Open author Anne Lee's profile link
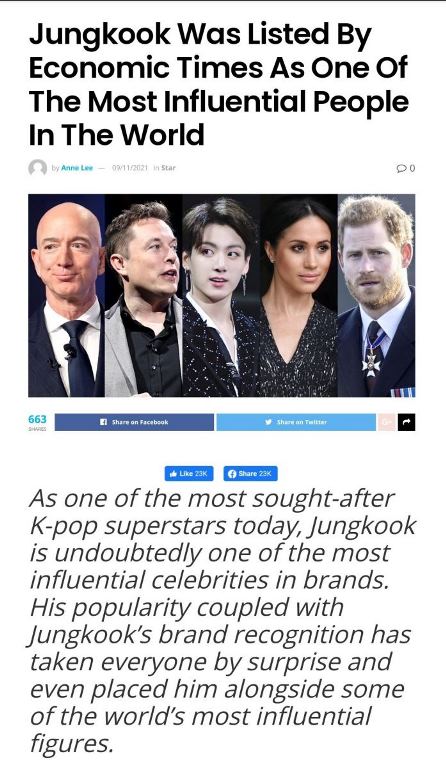This screenshot has width=446, height=768. pyautogui.click(x=77, y=168)
